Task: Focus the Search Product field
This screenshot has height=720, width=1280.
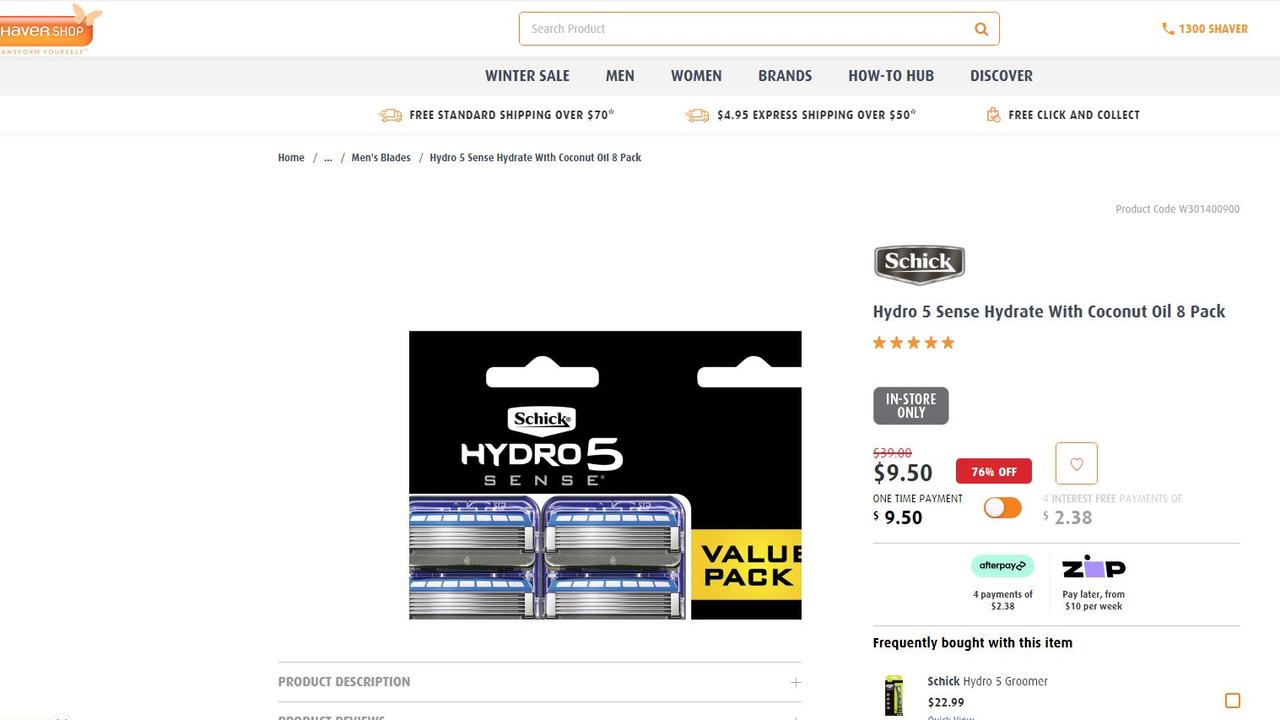Action: coord(759,29)
